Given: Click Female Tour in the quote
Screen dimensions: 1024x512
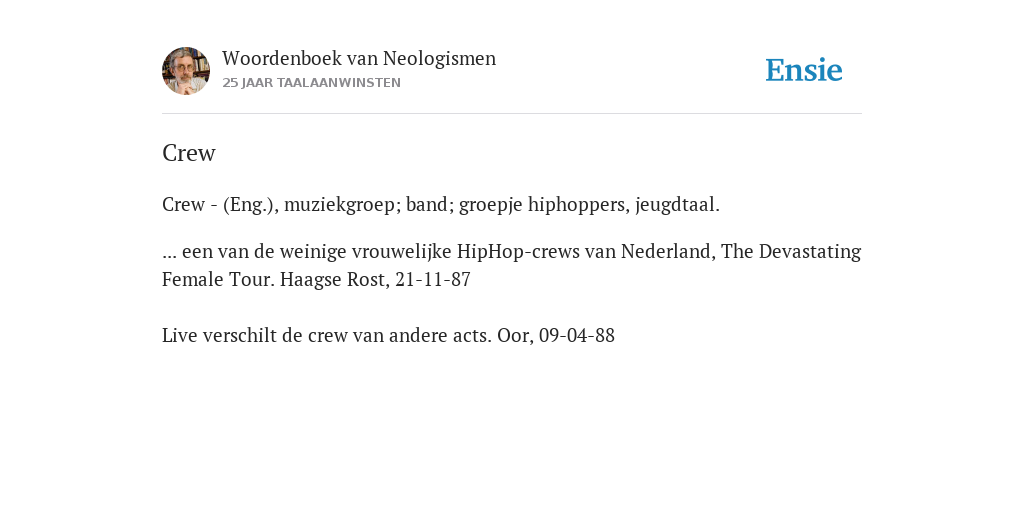Looking at the screenshot, I should (x=218, y=280).
